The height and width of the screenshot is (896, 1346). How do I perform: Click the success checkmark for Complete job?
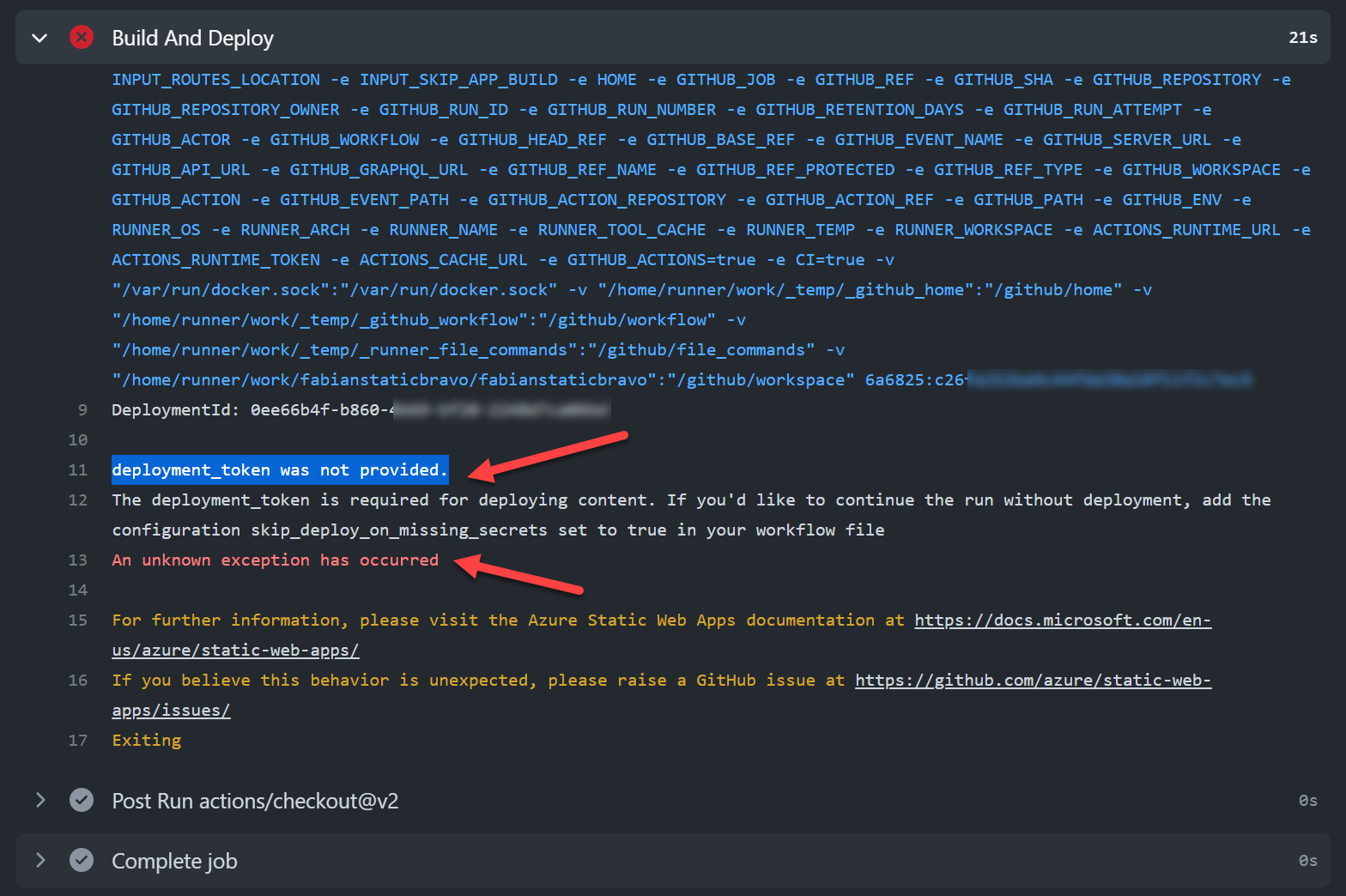[x=82, y=861]
